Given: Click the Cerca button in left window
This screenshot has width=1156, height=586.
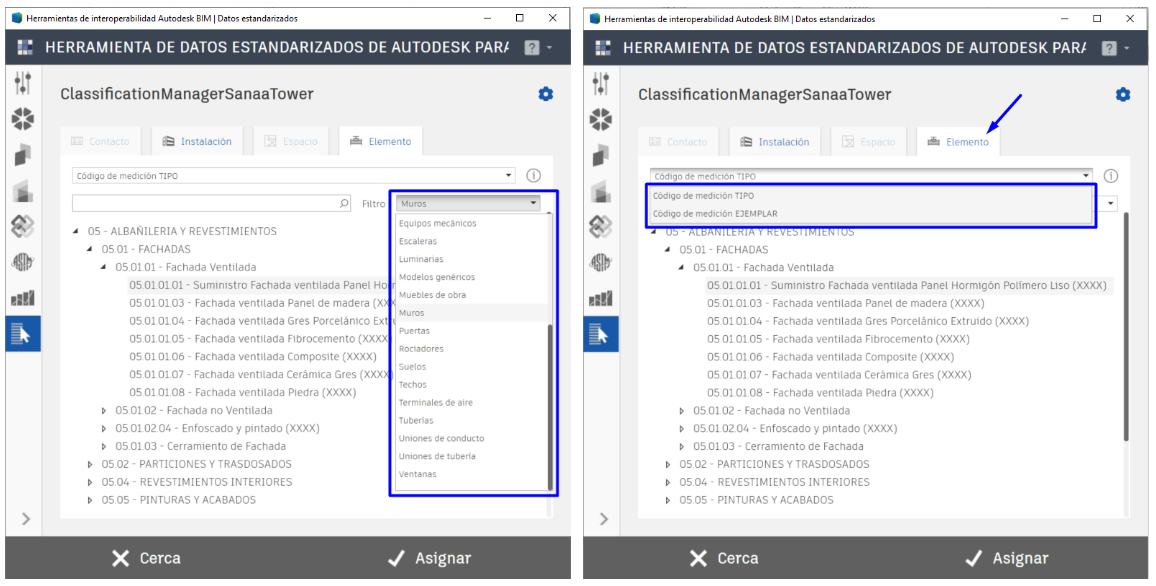Looking at the screenshot, I should 146,558.
